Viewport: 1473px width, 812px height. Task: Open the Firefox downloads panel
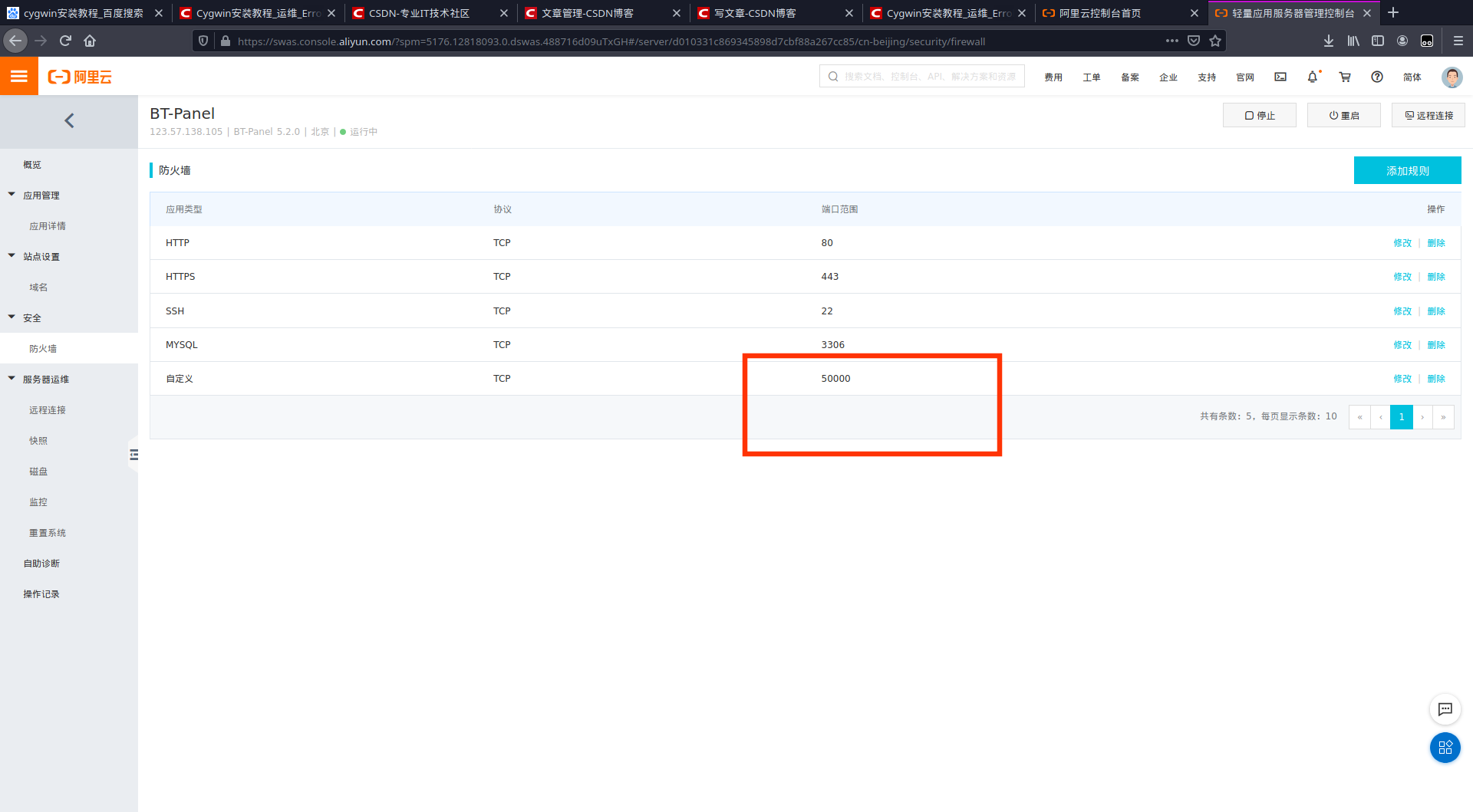pyautogui.click(x=1329, y=41)
